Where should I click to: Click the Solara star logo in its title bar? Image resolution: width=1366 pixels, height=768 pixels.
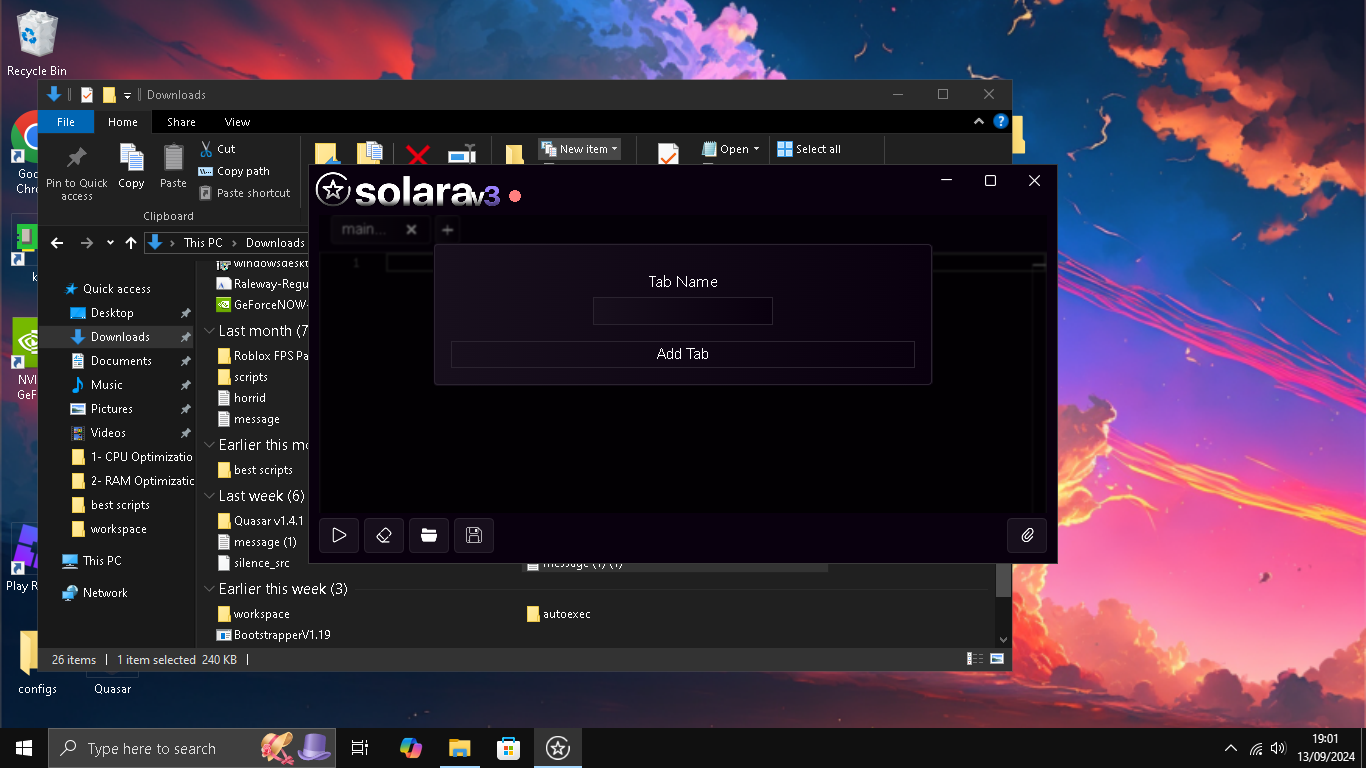[x=332, y=190]
